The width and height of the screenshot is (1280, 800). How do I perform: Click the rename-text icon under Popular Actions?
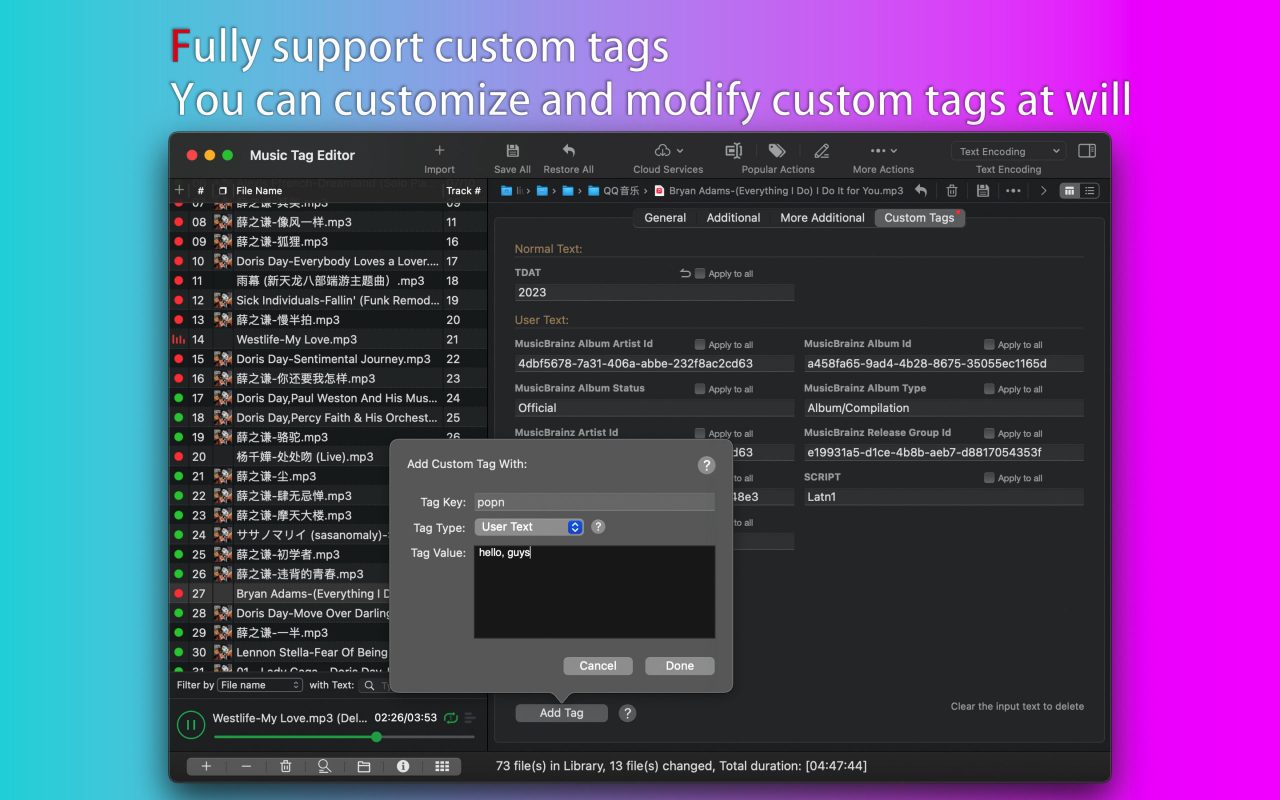733,151
